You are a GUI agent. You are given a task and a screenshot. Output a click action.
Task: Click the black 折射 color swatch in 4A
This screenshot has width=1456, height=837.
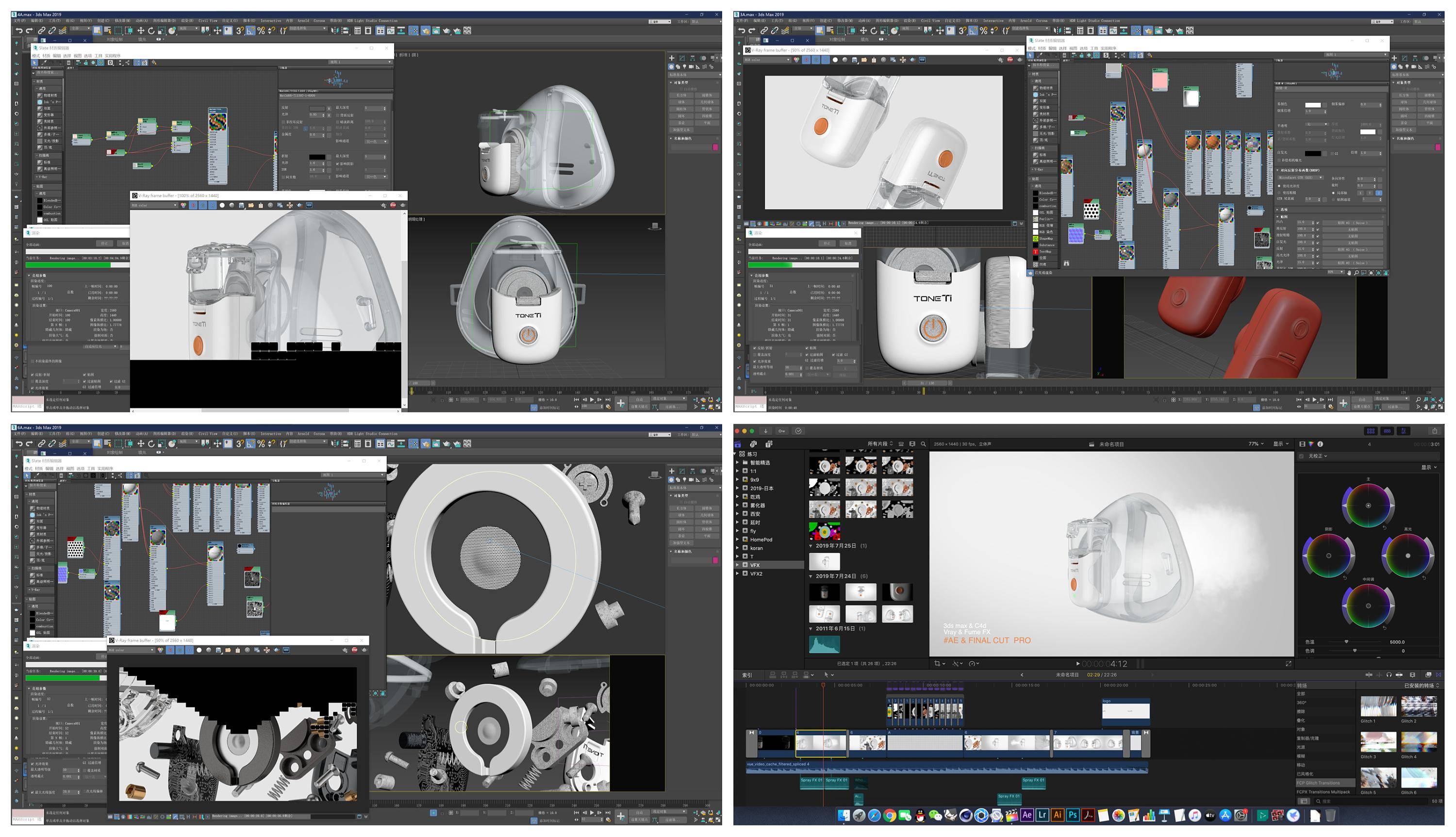click(317, 157)
